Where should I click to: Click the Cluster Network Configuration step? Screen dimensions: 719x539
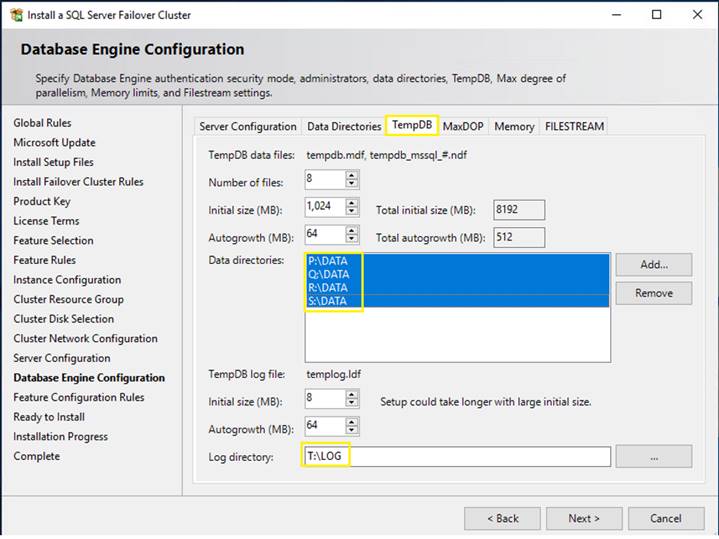coord(85,339)
